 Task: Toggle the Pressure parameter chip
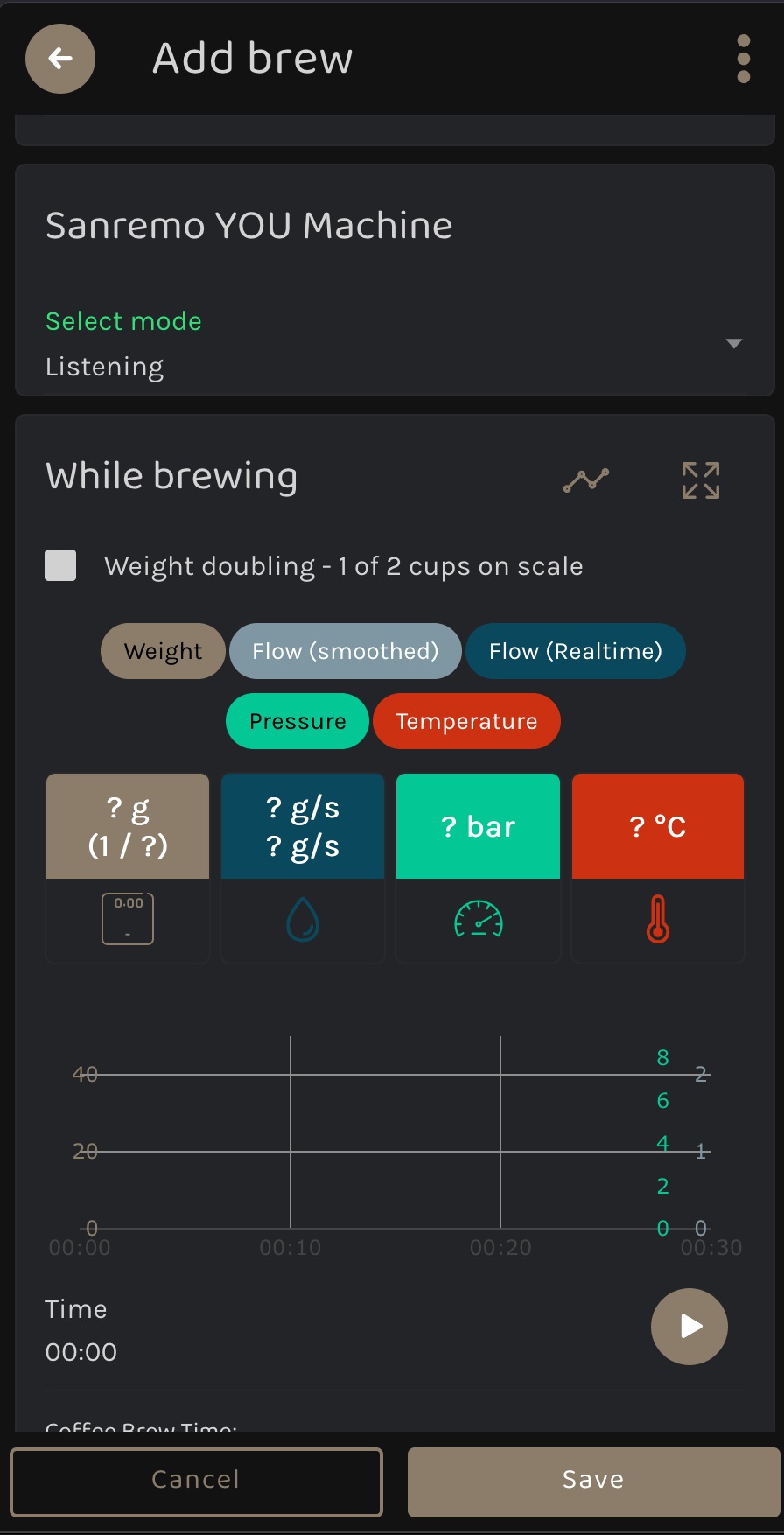[297, 721]
